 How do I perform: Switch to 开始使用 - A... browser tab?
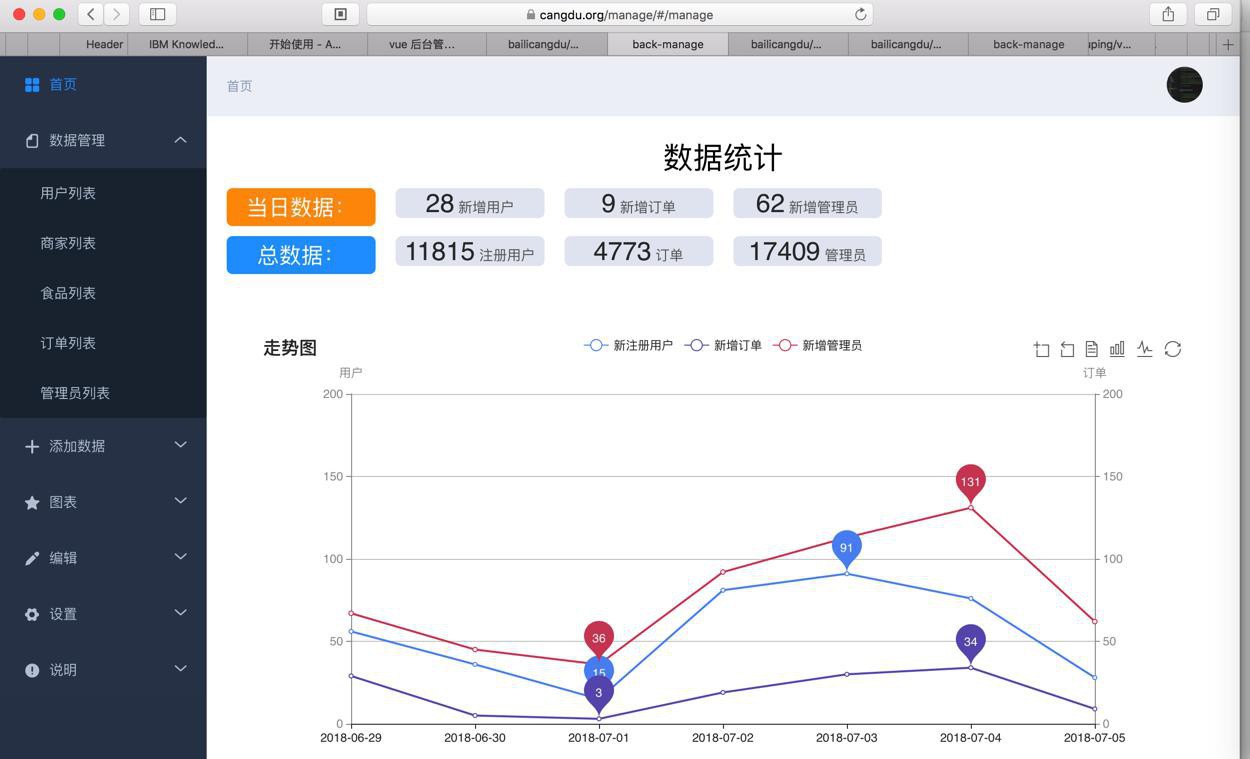tap(305, 44)
